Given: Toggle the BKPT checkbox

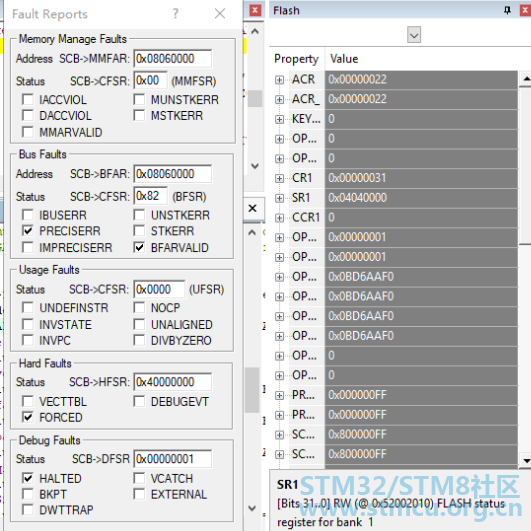Looking at the screenshot, I should tap(28, 494).
